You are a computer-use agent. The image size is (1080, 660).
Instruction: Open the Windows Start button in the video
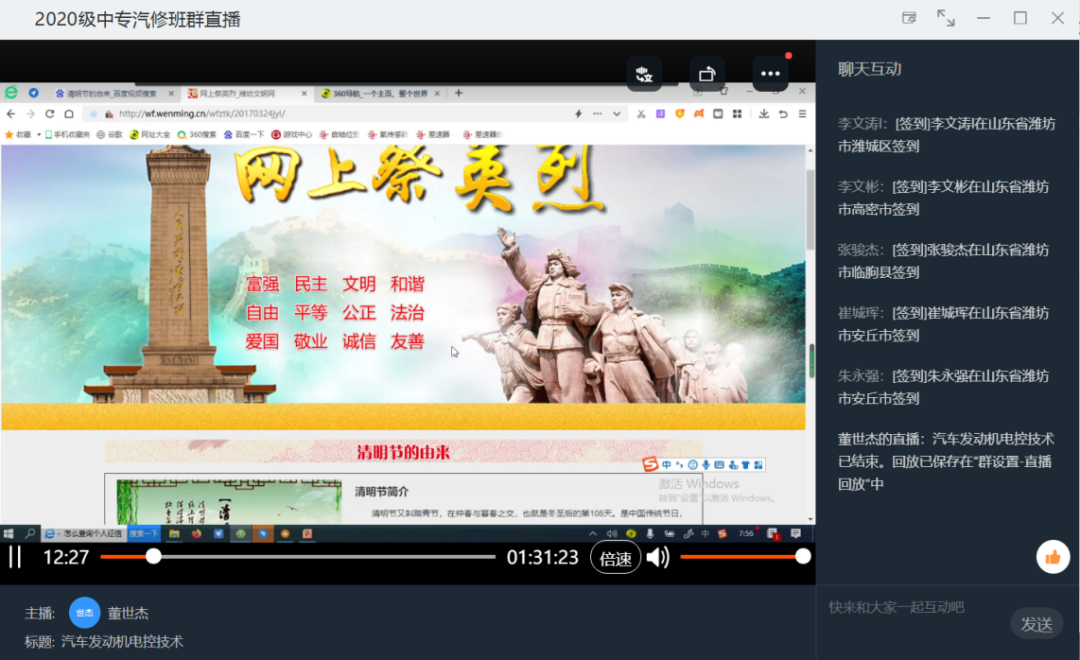[8, 533]
